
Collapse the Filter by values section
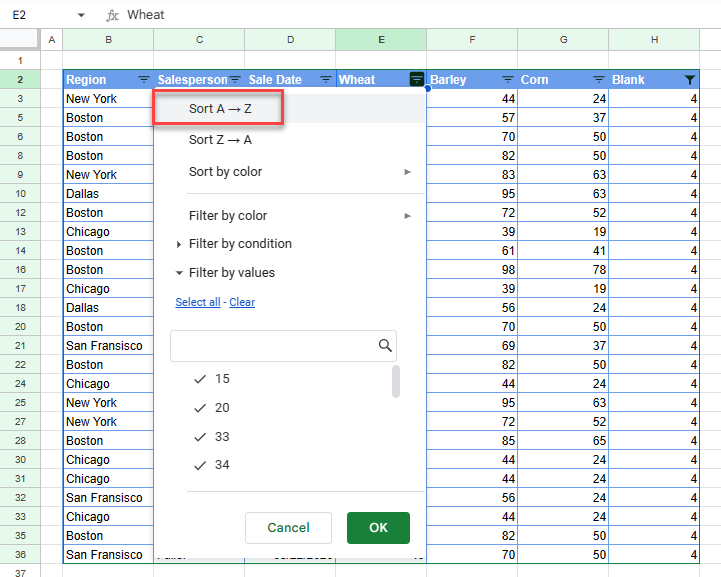(x=179, y=273)
